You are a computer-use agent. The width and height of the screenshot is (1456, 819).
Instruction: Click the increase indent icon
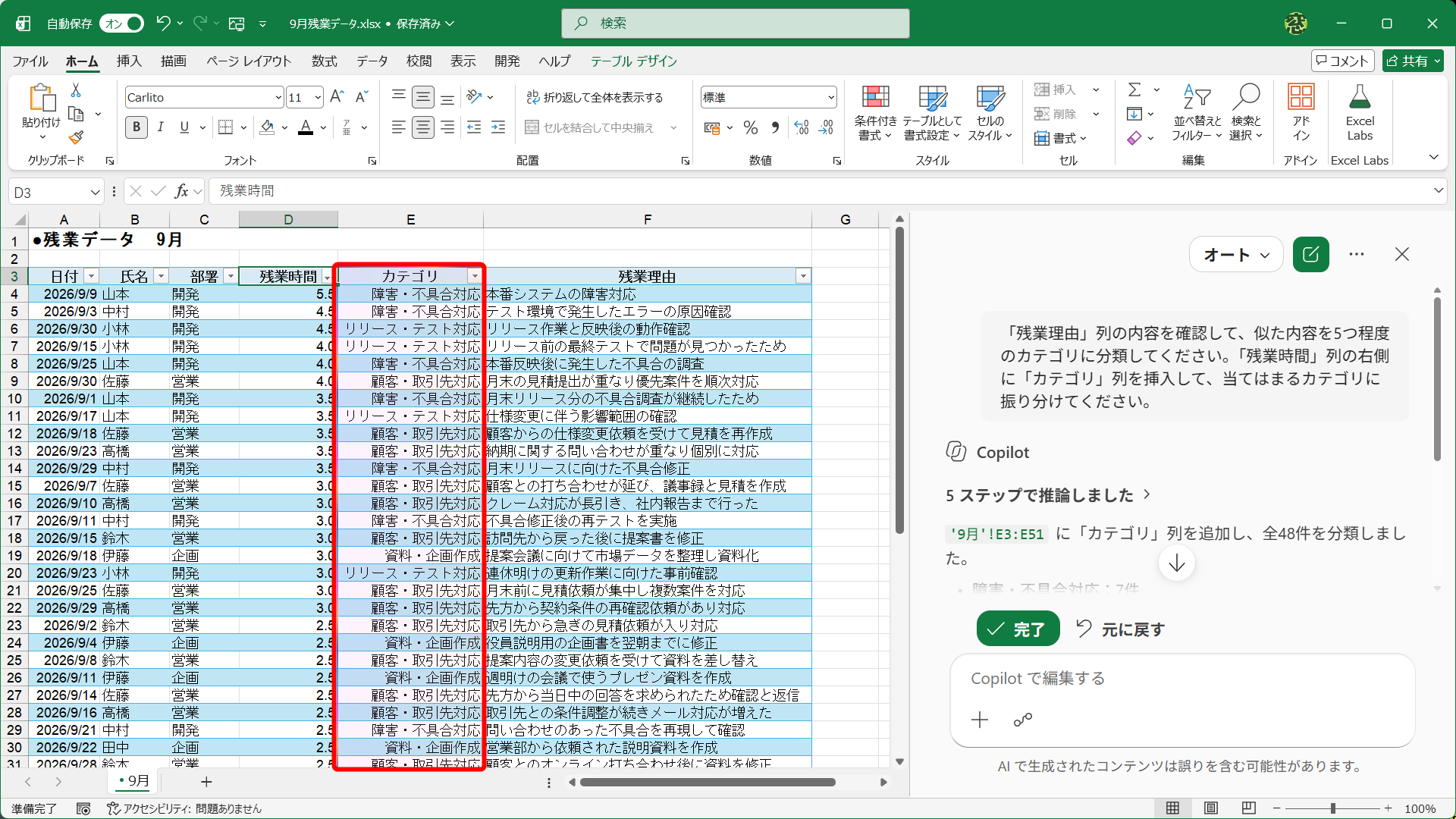tap(498, 127)
